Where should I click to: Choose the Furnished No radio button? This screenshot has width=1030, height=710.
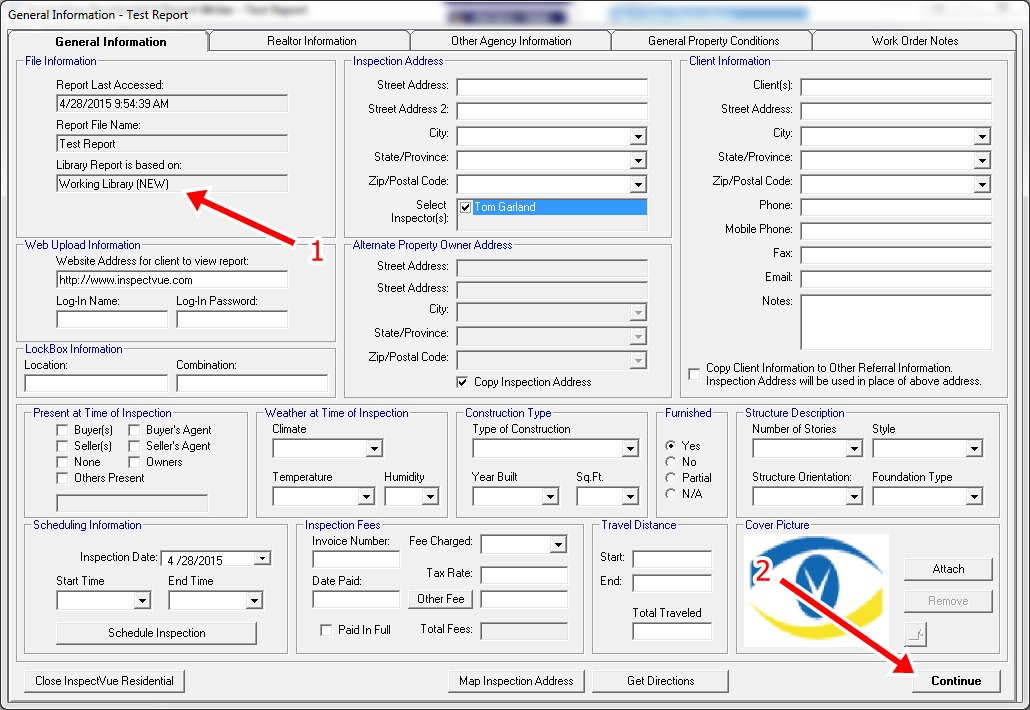click(671, 462)
